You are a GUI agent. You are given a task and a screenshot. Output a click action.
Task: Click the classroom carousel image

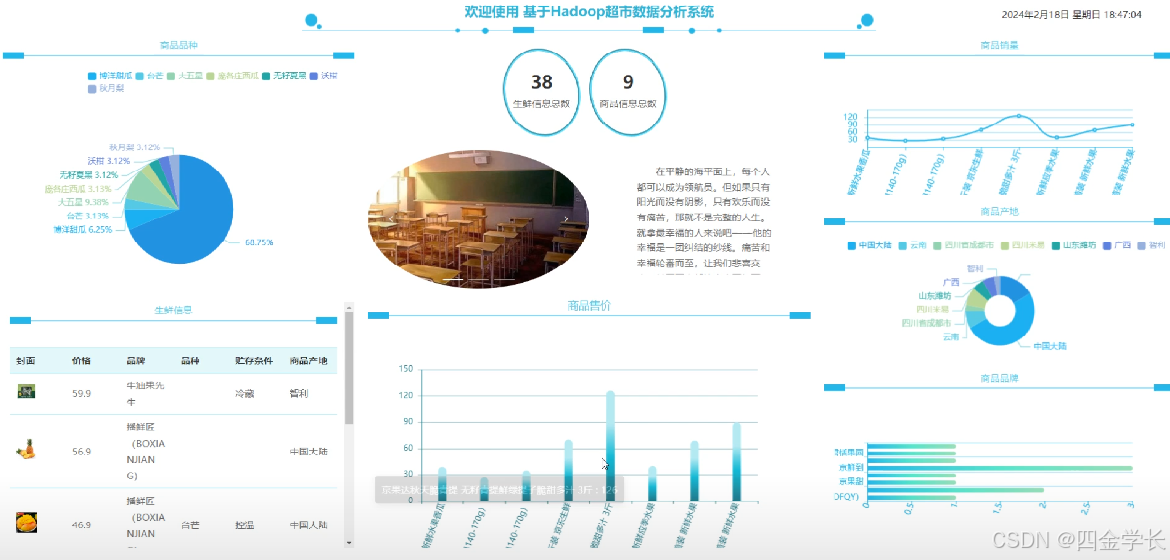coord(478,220)
